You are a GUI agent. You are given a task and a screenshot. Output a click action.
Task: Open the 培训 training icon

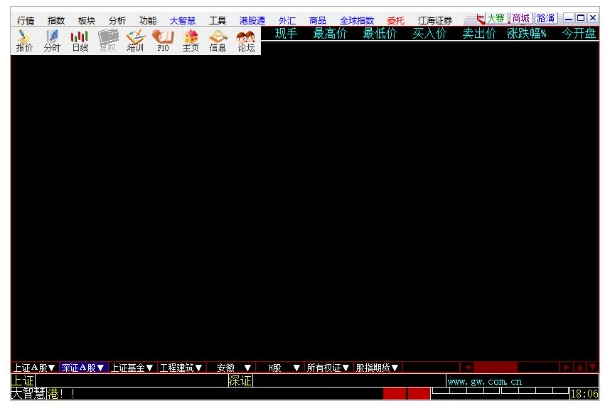point(135,41)
